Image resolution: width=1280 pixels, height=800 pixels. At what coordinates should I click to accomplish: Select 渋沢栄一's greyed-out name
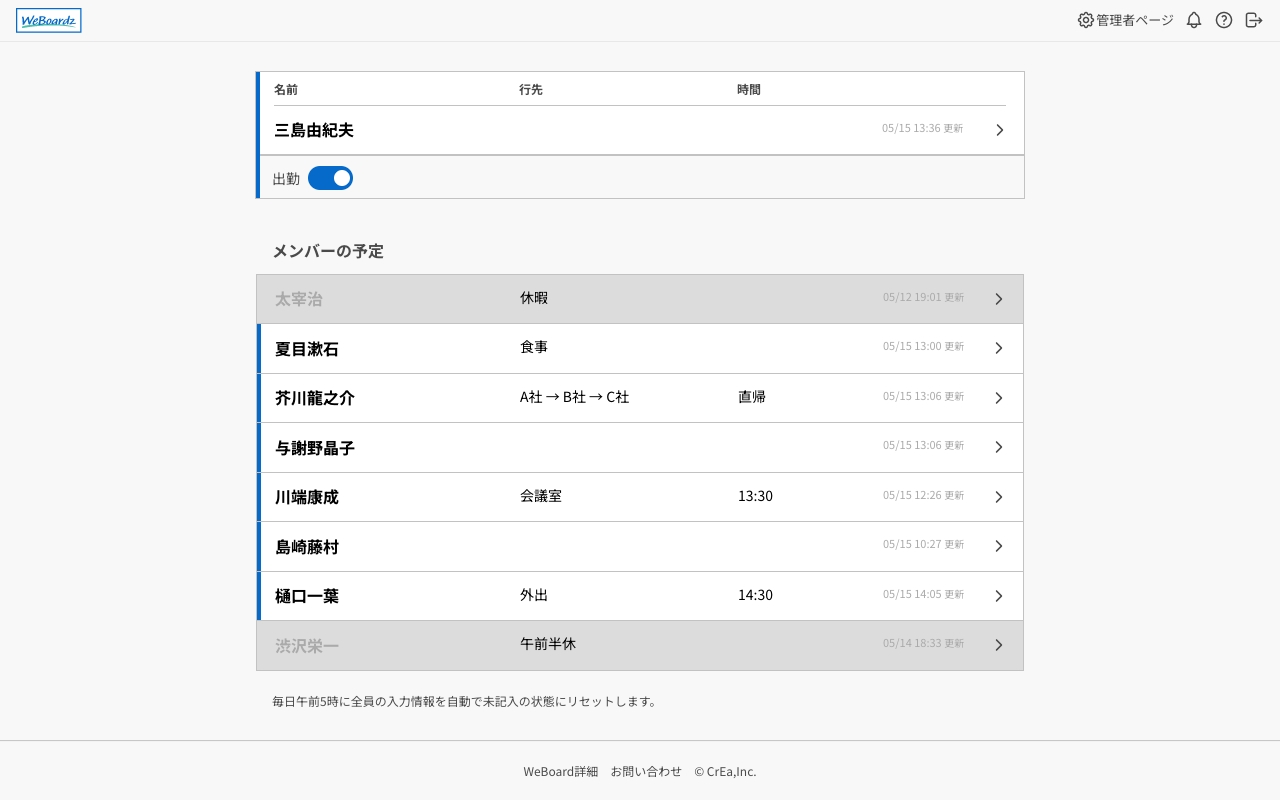click(x=307, y=646)
